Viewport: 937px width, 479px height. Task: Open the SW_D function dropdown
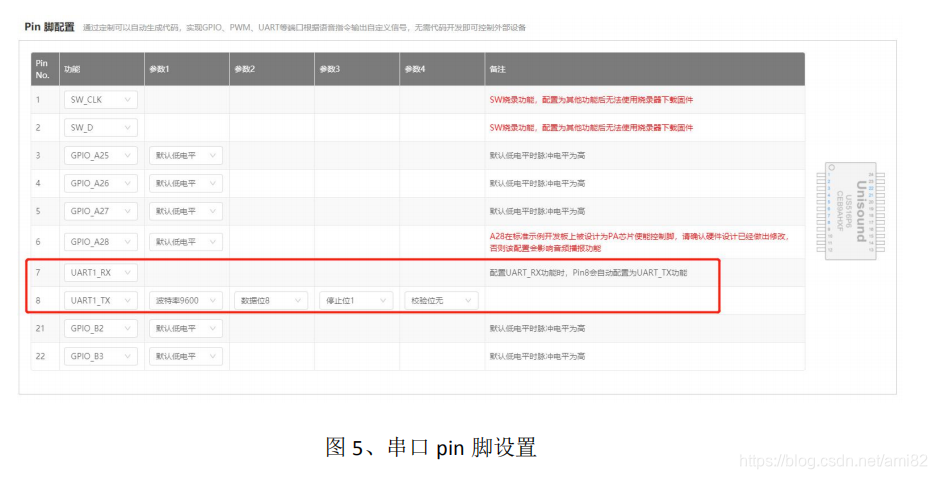point(100,127)
